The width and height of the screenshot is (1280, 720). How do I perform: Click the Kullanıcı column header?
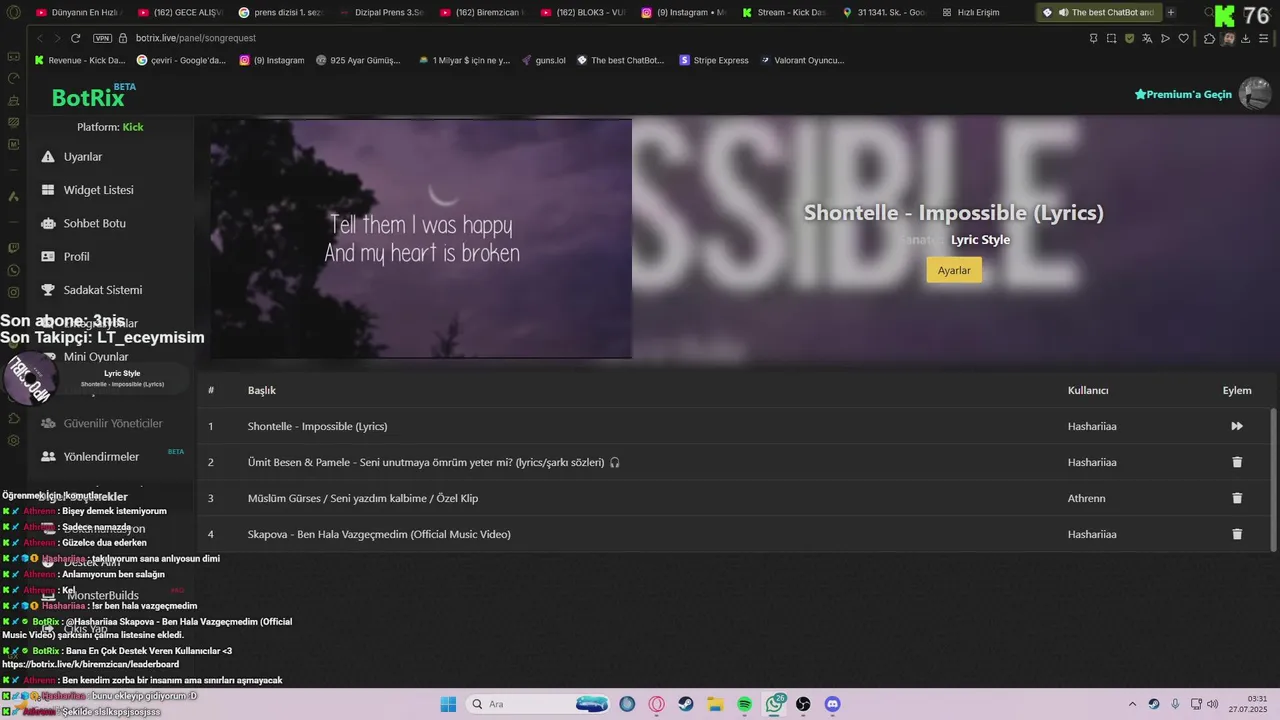coord(1088,390)
